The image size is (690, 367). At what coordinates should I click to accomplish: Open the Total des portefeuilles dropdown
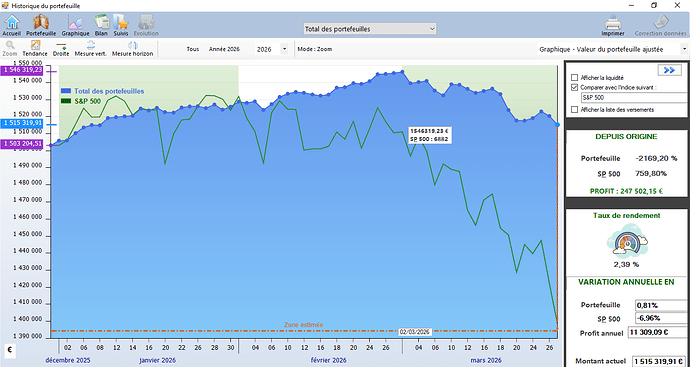pos(370,29)
